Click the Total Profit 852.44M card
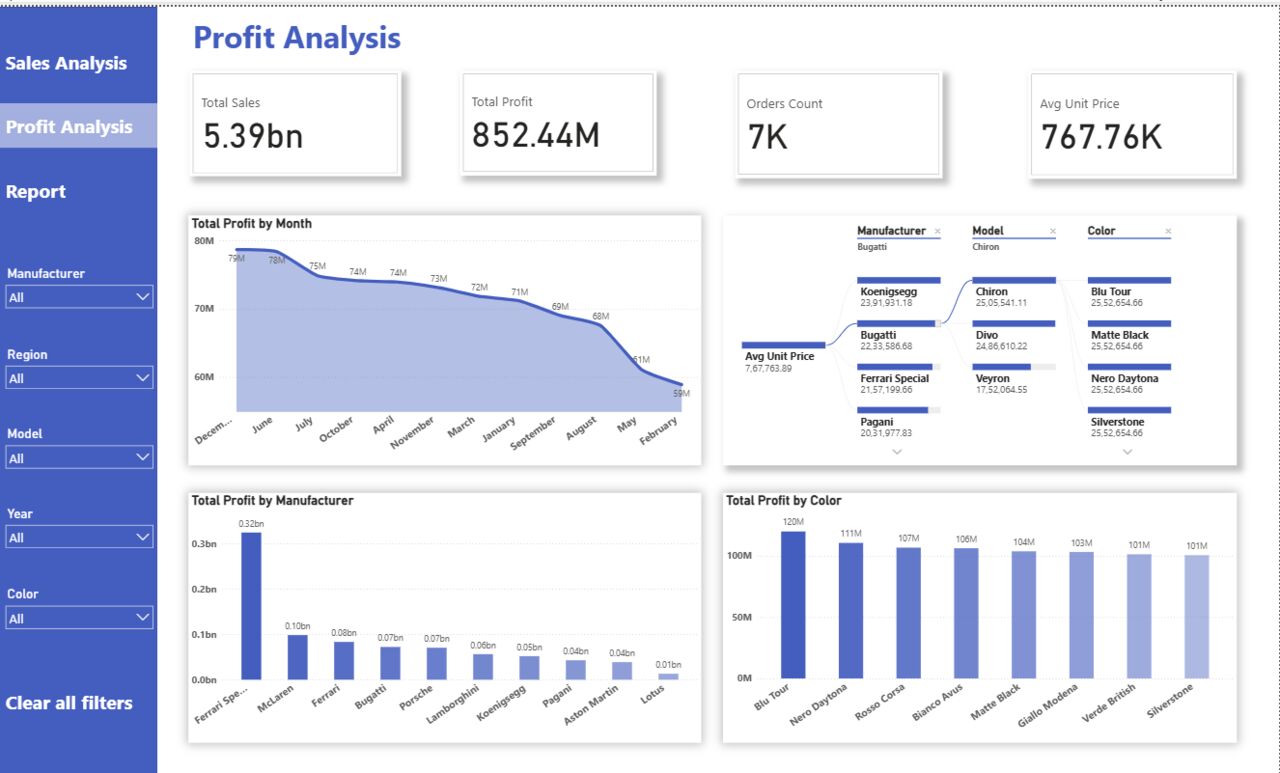This screenshot has width=1280, height=773. pos(557,125)
